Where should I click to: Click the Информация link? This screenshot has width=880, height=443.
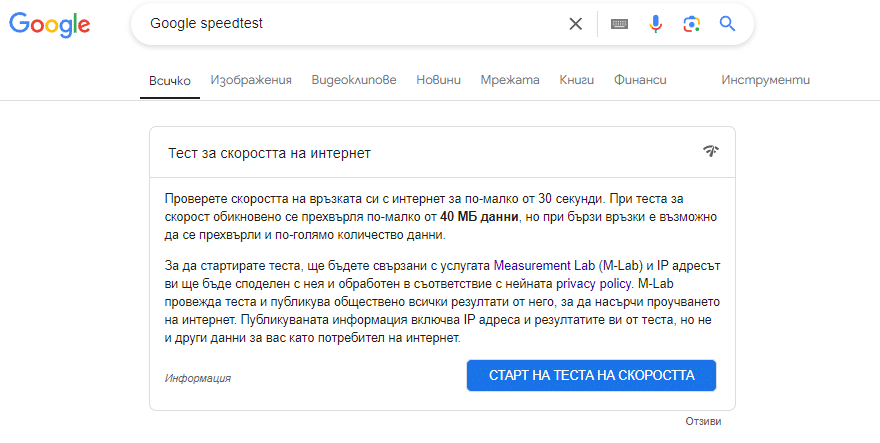[198, 378]
